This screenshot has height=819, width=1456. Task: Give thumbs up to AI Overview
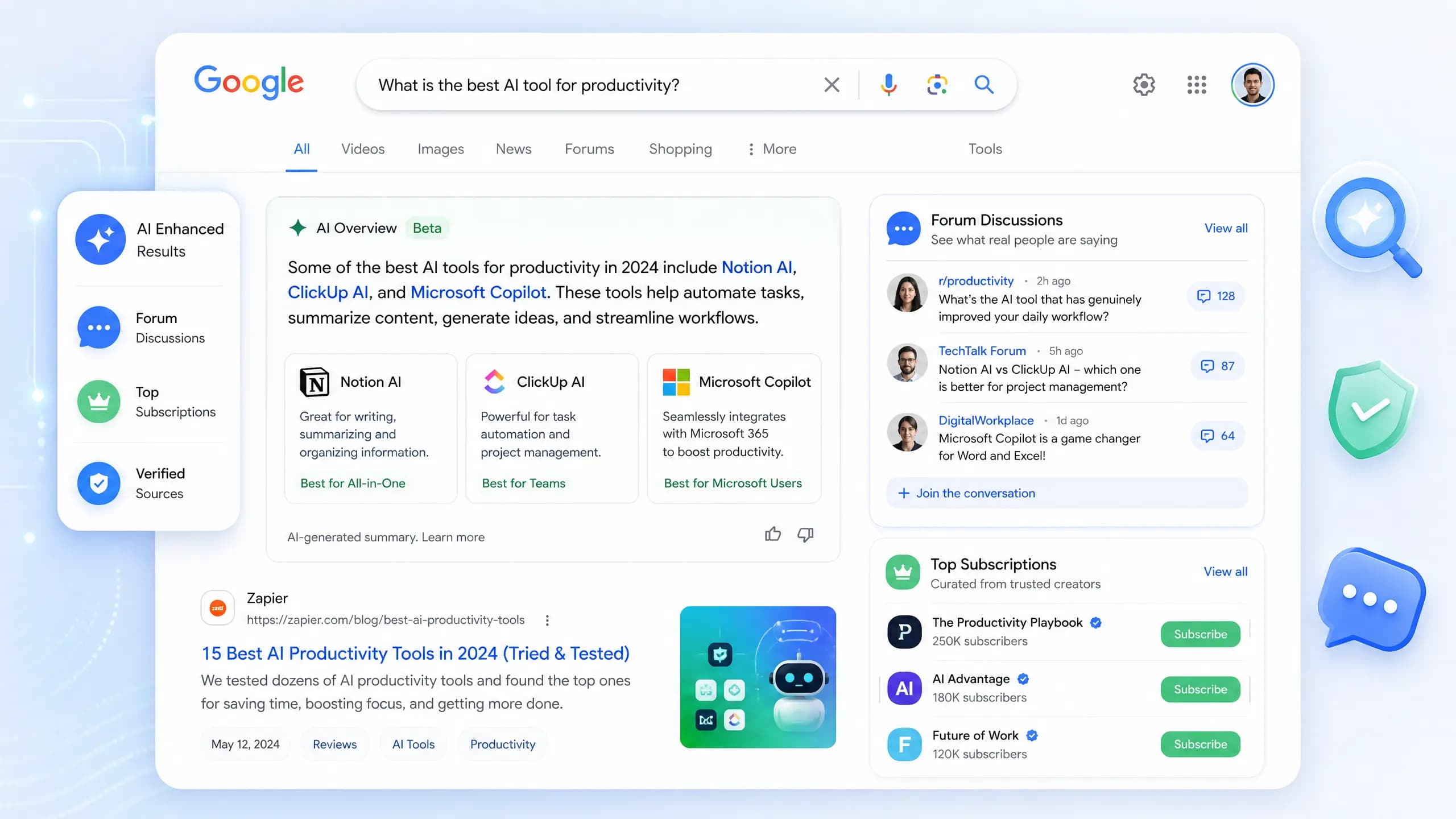coord(772,534)
